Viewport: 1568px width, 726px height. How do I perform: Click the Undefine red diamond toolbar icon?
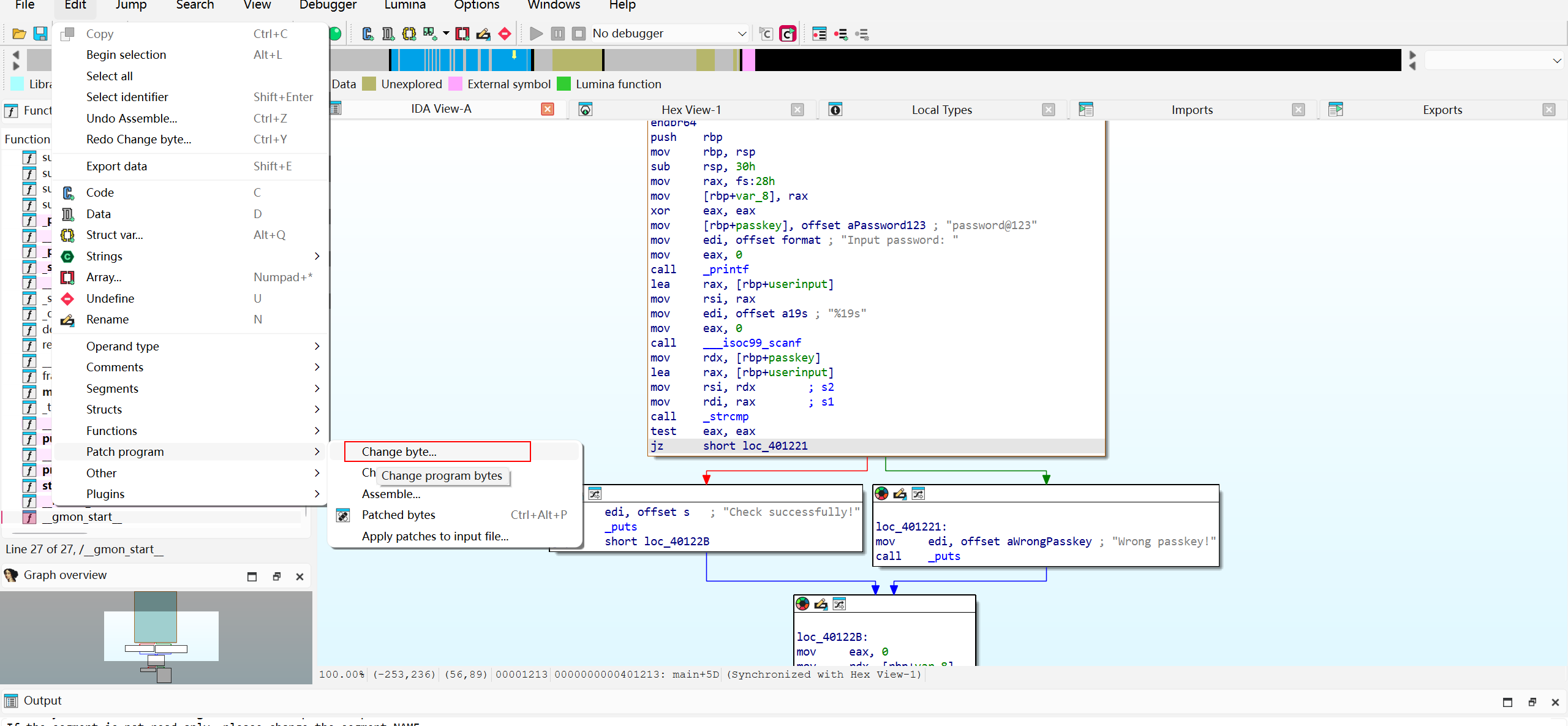(505, 34)
